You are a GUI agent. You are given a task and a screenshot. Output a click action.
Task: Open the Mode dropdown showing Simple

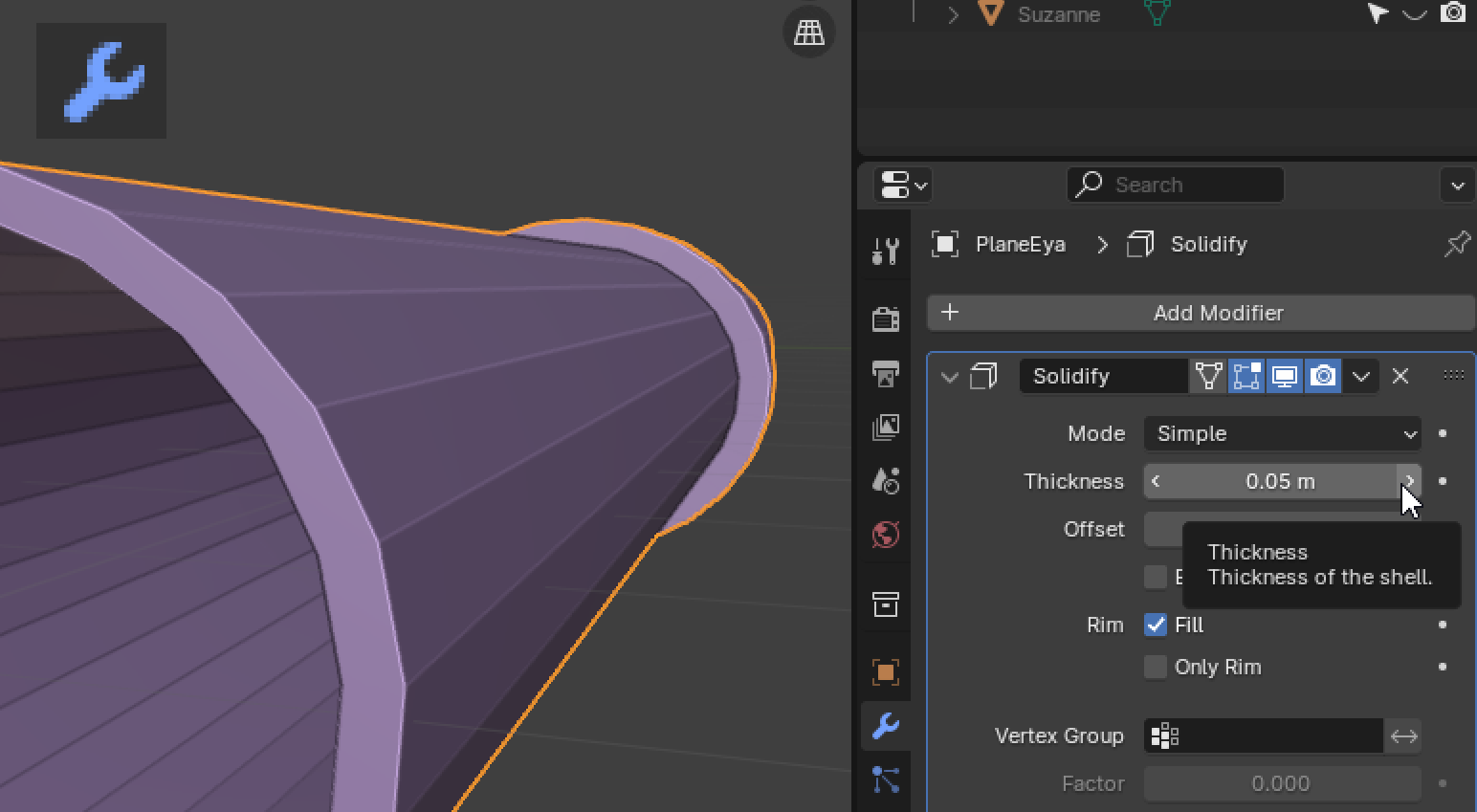[1283, 433]
